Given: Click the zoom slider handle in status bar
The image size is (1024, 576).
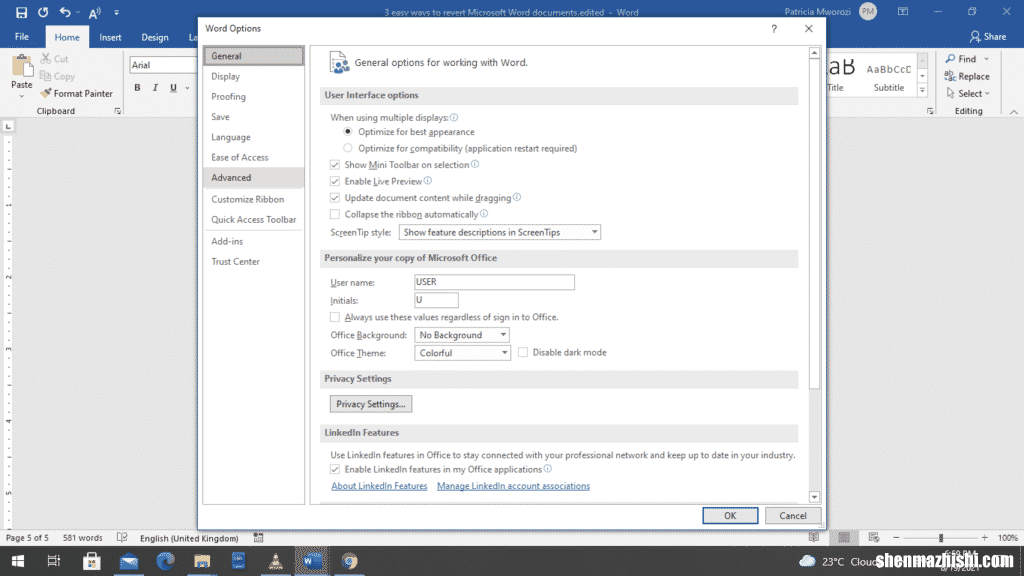Looking at the screenshot, I should pyautogui.click(x=941, y=537).
